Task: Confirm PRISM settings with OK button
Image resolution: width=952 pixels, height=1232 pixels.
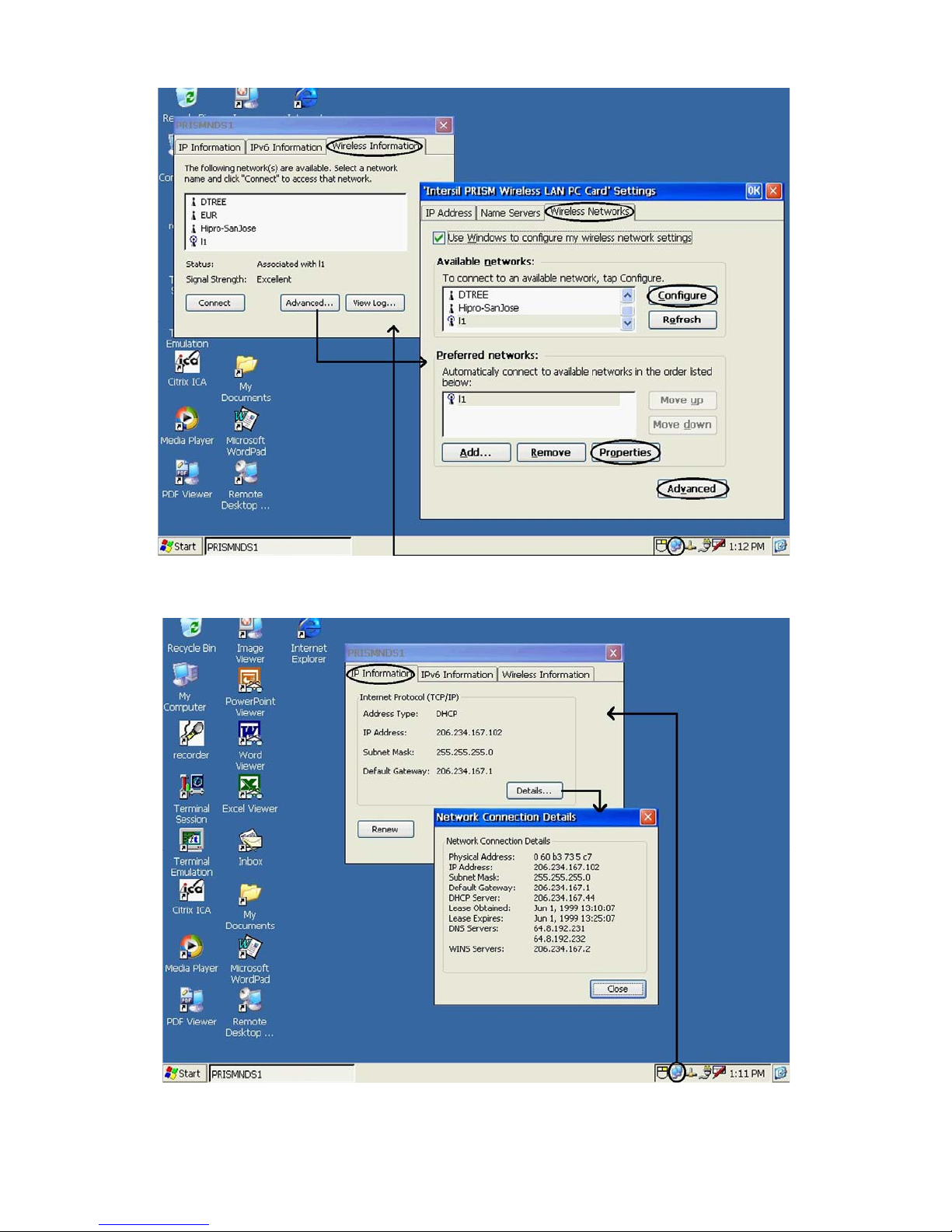Action: 754,191
